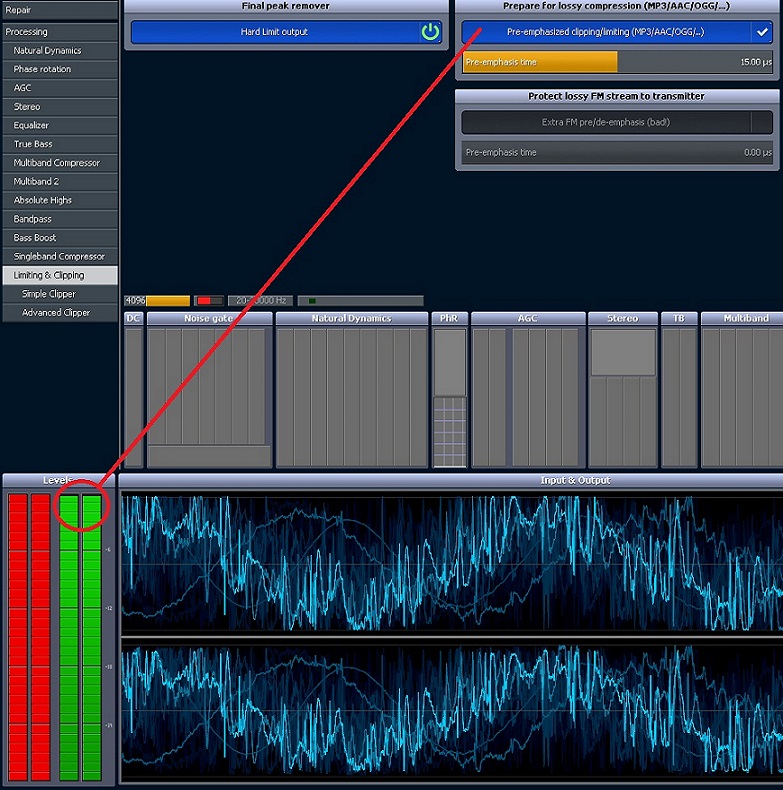Click the Levels panel header
This screenshot has height=790, width=783.
pyautogui.click(x=59, y=480)
